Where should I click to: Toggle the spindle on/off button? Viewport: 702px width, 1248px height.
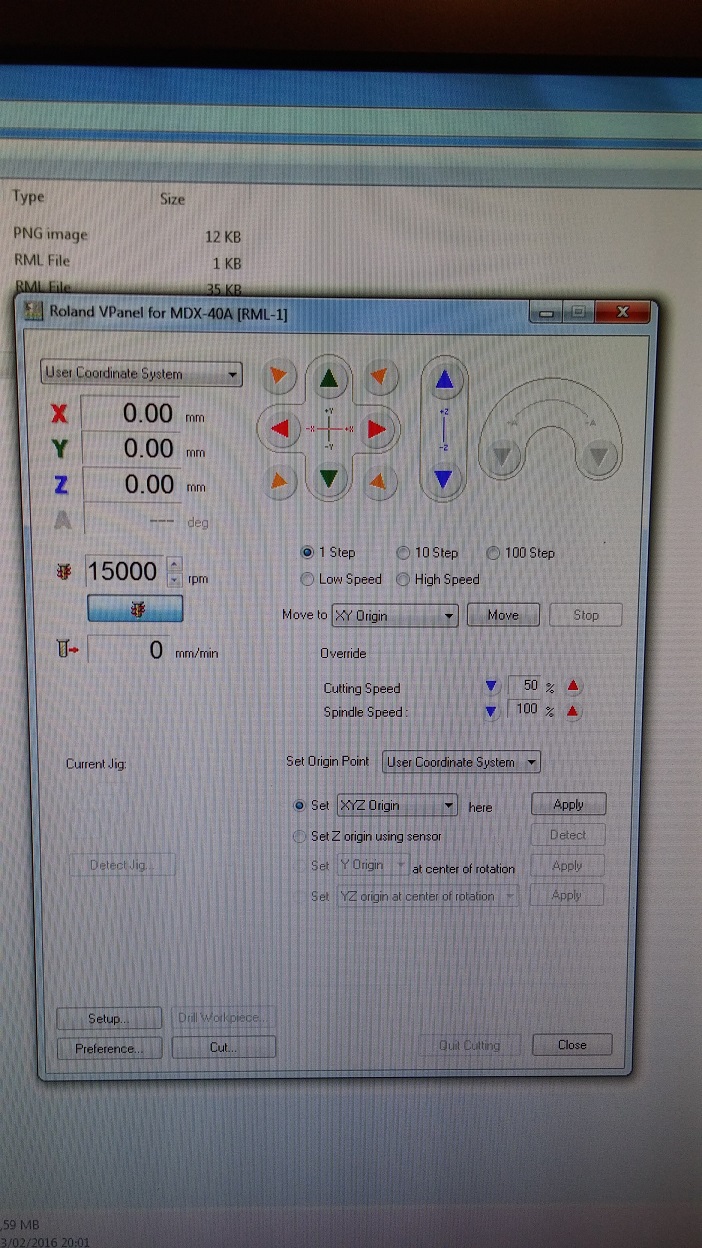click(x=135, y=608)
